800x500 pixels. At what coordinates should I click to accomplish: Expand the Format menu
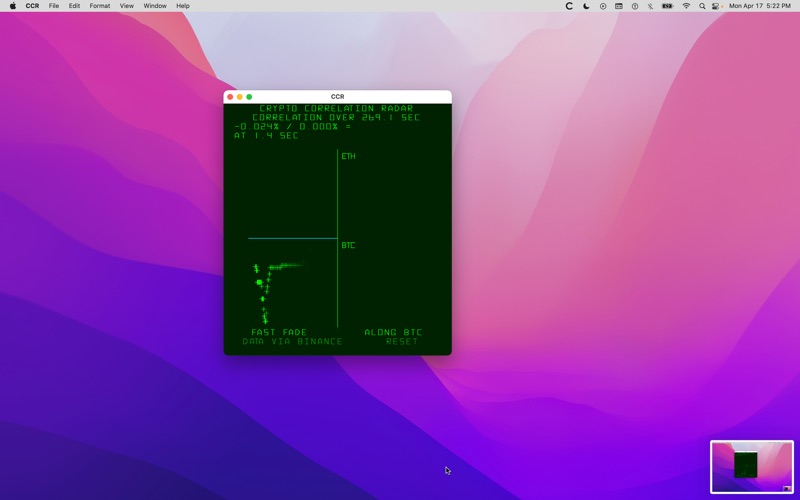100,6
